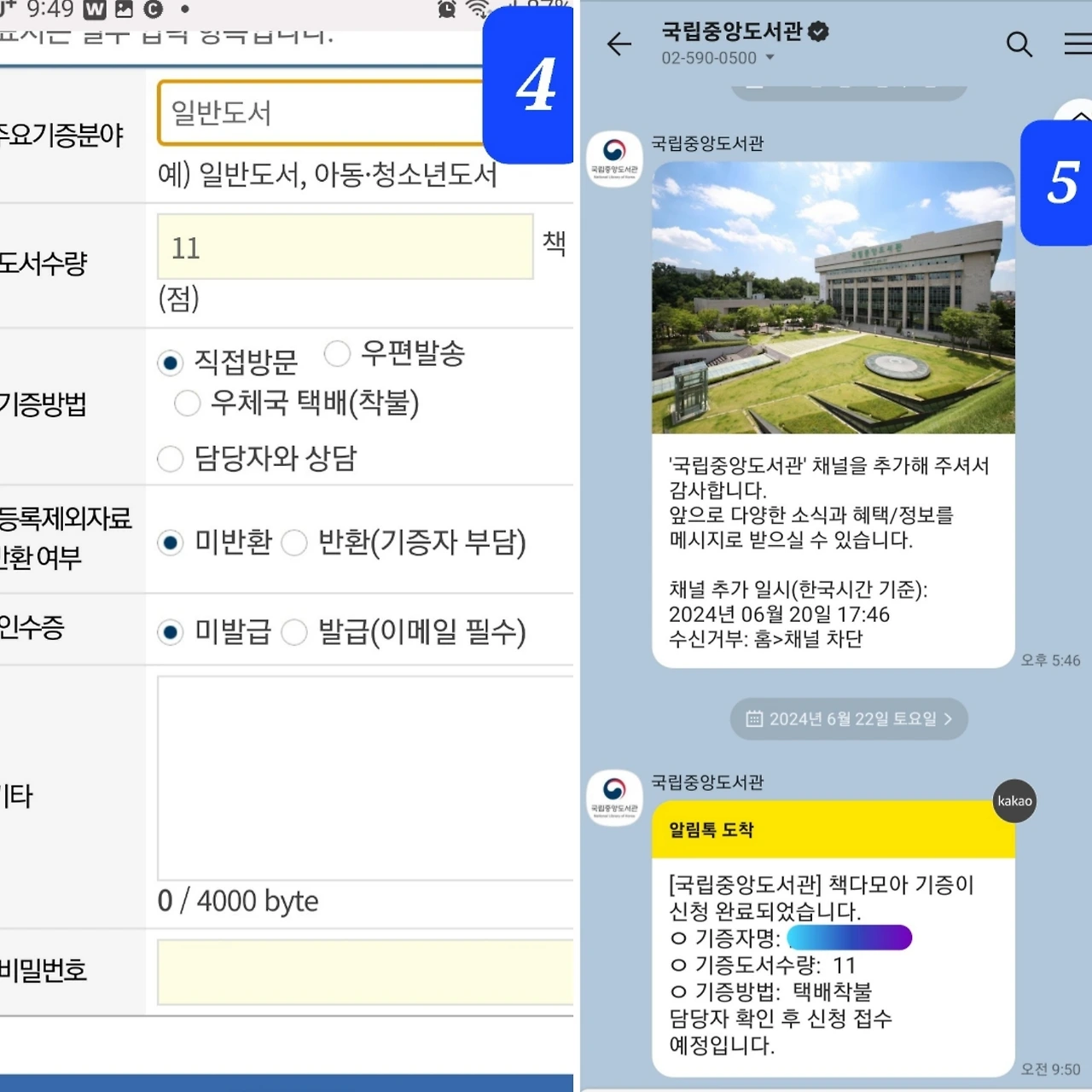The image size is (1092, 1092).
Task: Open the library building photo in the chat
Action: [834, 298]
